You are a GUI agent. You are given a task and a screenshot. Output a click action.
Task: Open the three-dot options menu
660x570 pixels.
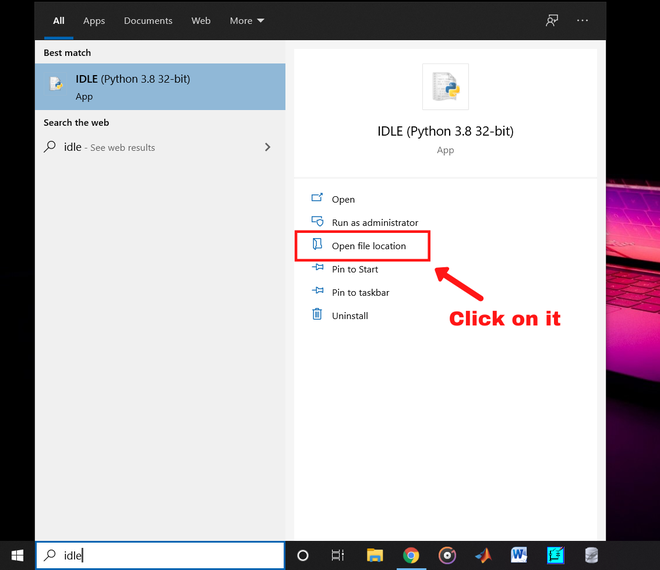tap(582, 20)
